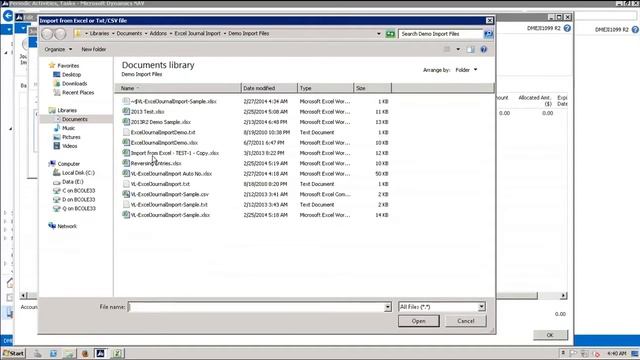This screenshot has height=360, width=640.
Task: Click the NAV back arrow in background window
Action: coord(8,16)
